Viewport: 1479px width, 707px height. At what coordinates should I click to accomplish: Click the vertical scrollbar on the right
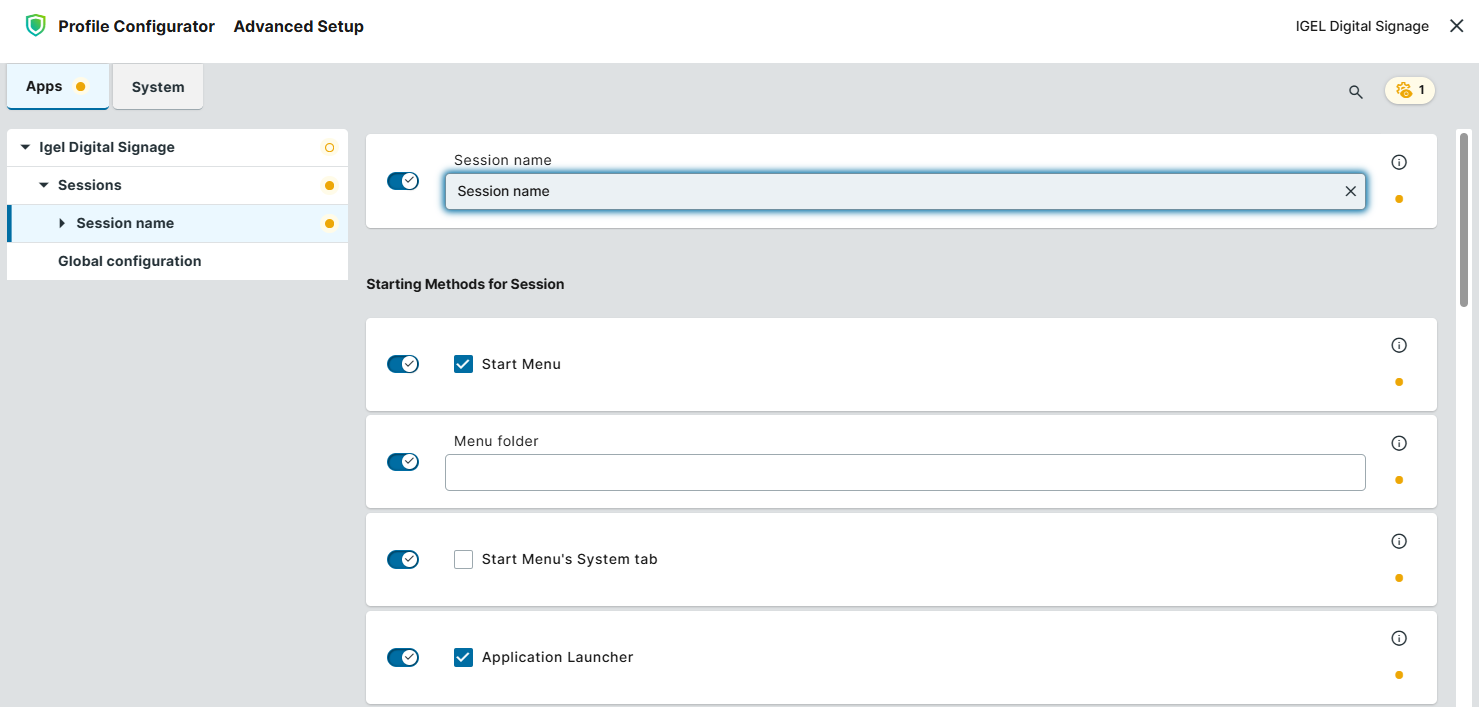[1464, 220]
